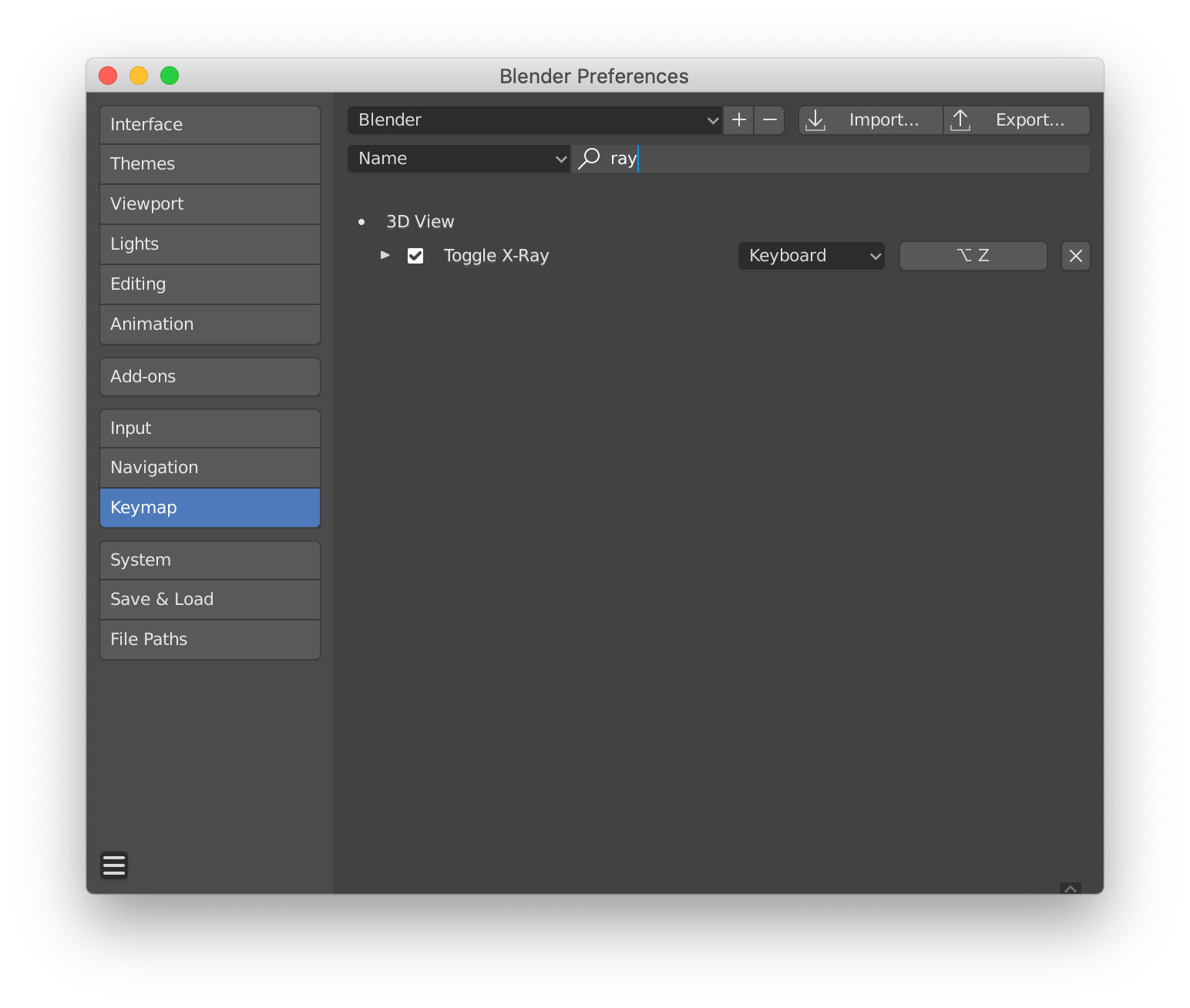Select the Save & Load section
The image size is (1190, 1008).
coord(210,599)
